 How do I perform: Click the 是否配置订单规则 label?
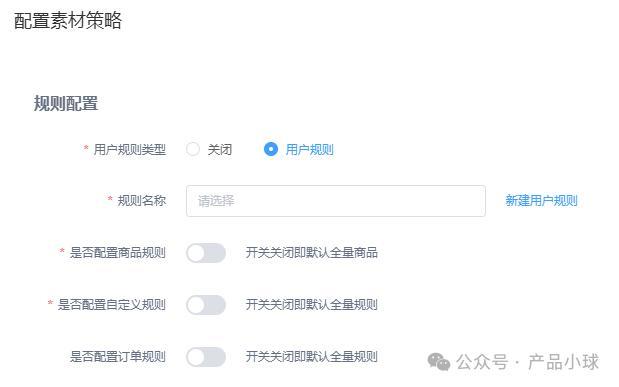118,357
